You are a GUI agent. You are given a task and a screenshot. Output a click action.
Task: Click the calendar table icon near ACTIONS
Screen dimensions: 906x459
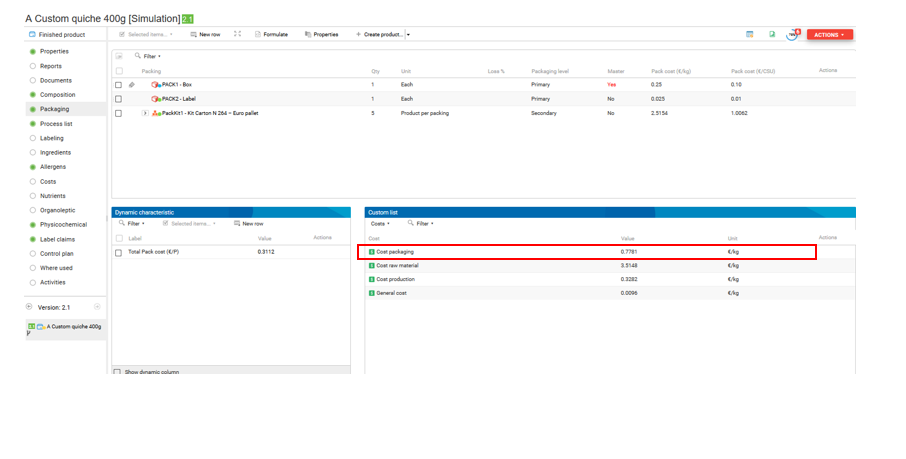(749, 35)
